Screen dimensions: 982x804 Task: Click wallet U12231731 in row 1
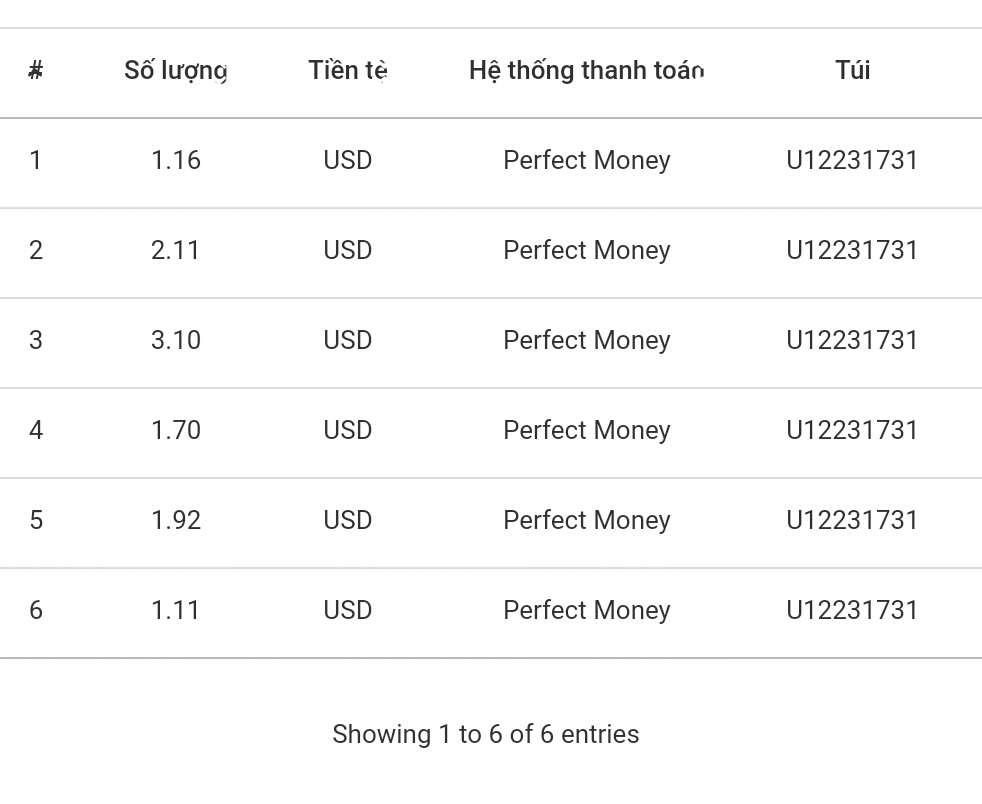pos(852,161)
